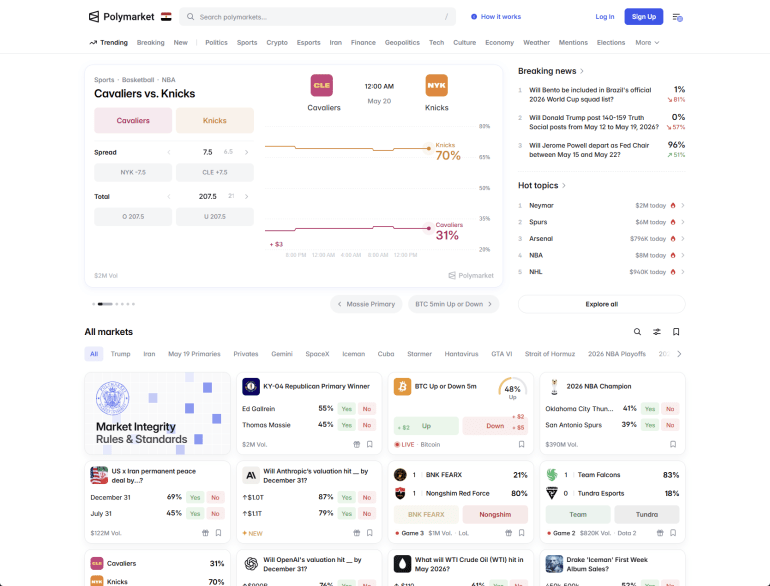Screen dimensions: 770x586
Task: Open Neymar hot topic chevron
Action: pyautogui.click(x=683, y=206)
